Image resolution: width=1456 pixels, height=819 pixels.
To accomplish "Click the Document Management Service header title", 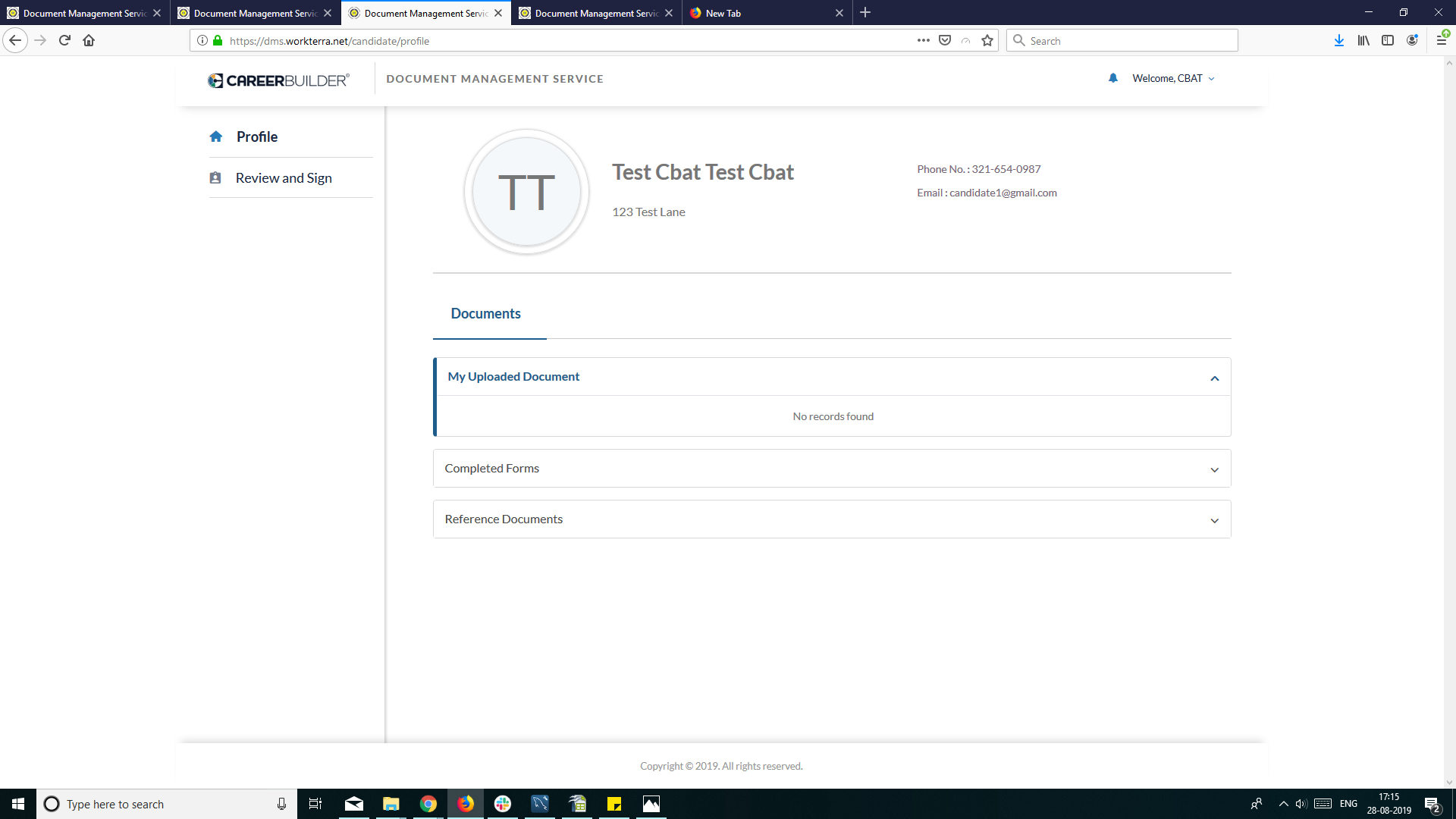I will (x=494, y=79).
